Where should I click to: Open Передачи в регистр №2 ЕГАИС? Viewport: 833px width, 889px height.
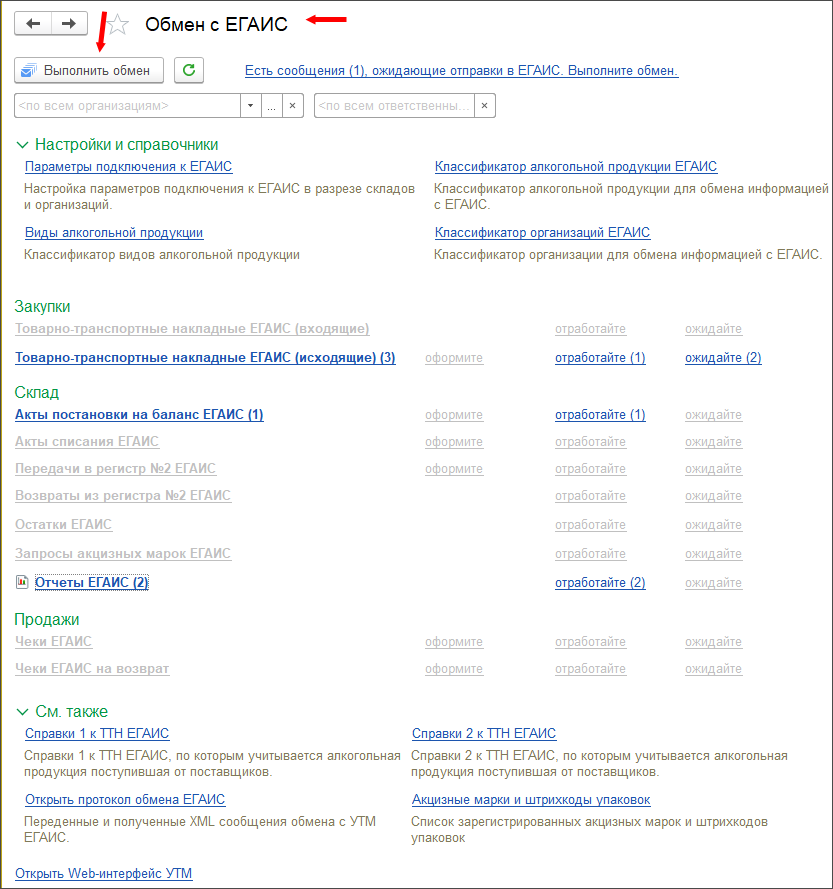115,469
